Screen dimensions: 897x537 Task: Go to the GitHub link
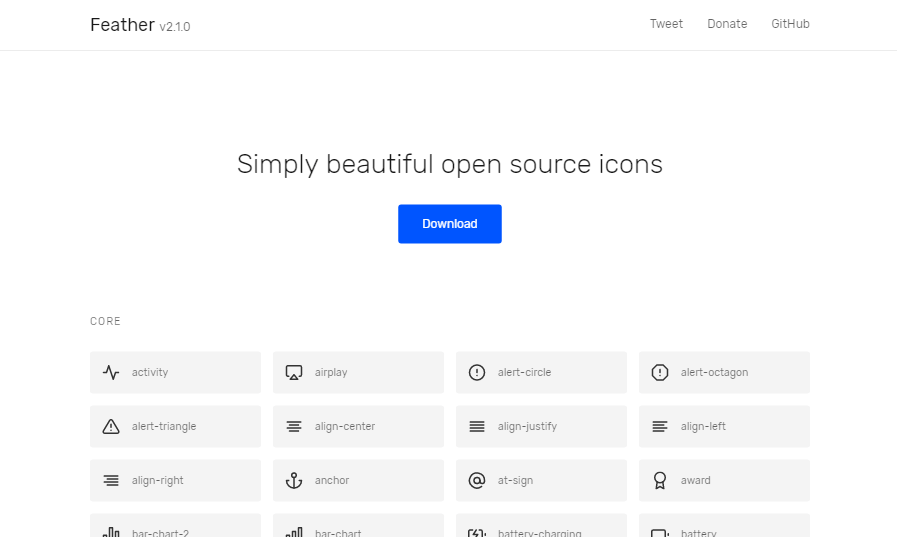coord(790,24)
